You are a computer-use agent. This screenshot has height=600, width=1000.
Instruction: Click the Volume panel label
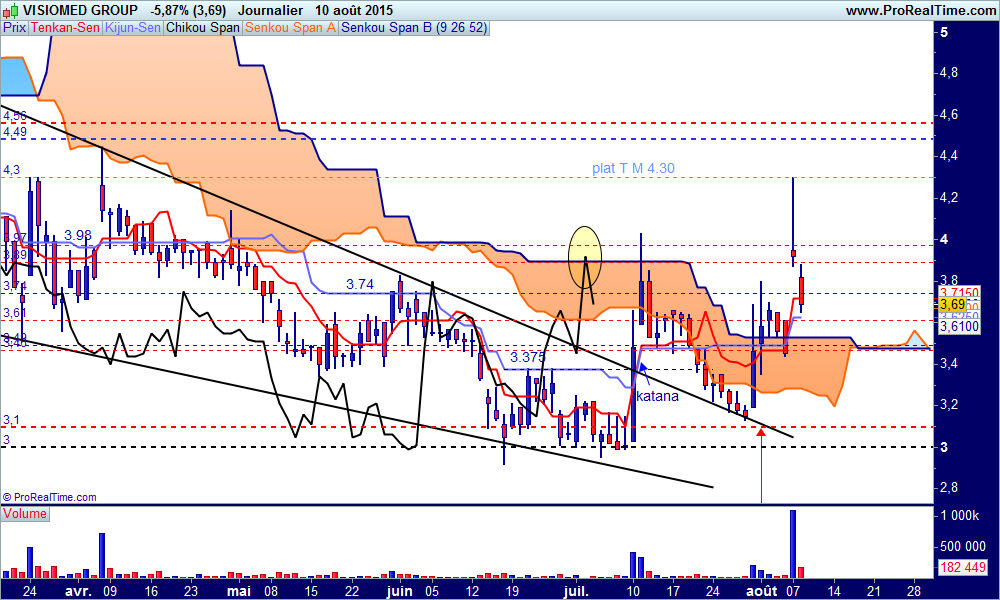coord(25,514)
